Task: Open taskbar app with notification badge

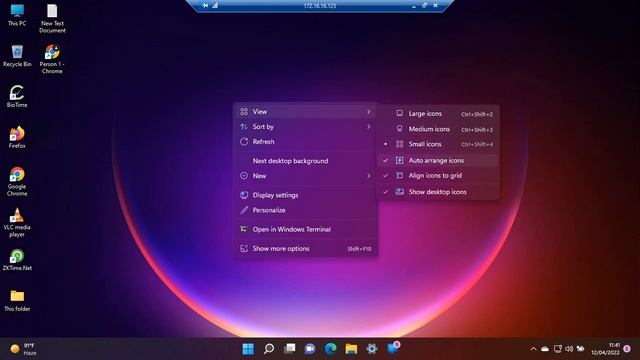Action: (393, 348)
